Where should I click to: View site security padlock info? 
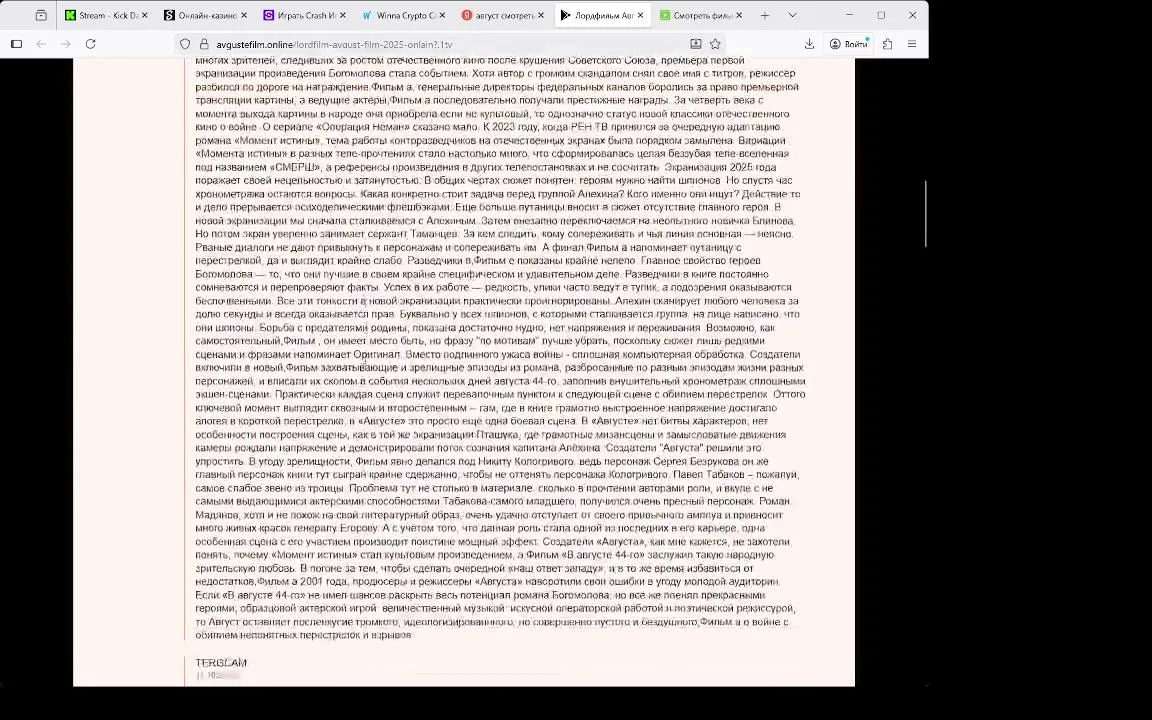[204, 44]
